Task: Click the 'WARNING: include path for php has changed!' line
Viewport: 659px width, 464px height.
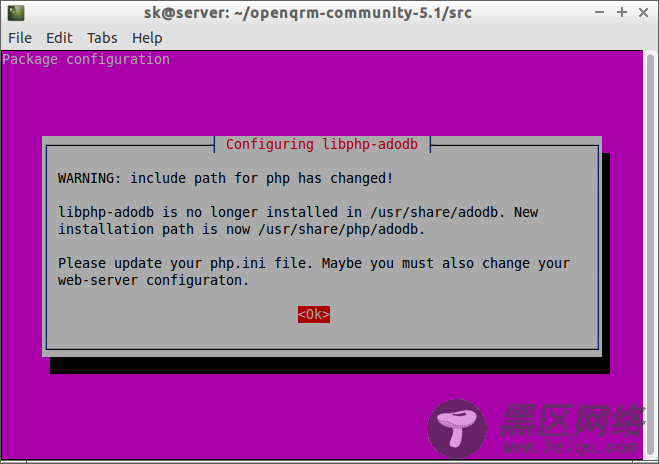Action: coord(225,178)
